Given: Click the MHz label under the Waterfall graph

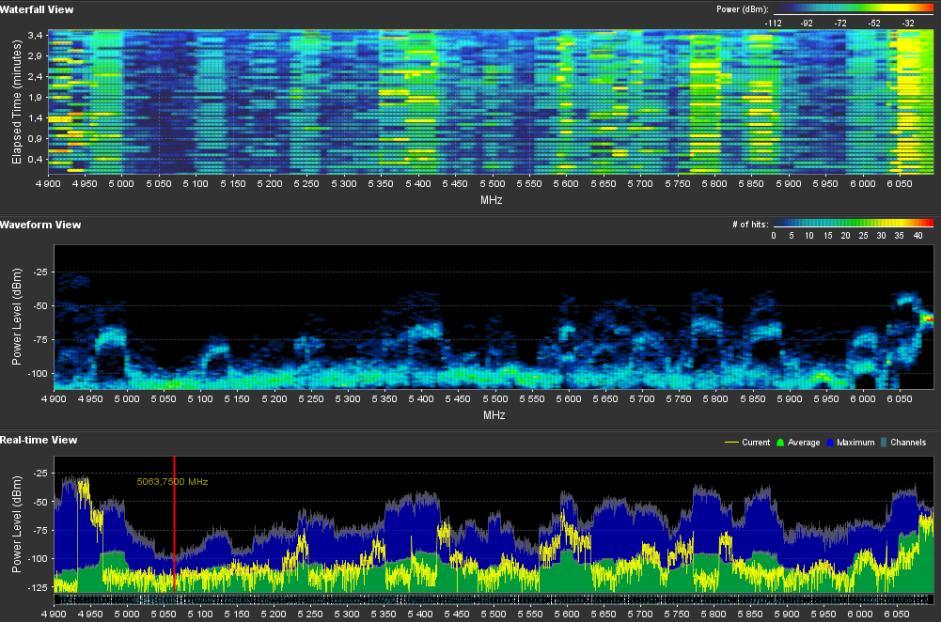Looking at the screenshot, I should coord(493,200).
